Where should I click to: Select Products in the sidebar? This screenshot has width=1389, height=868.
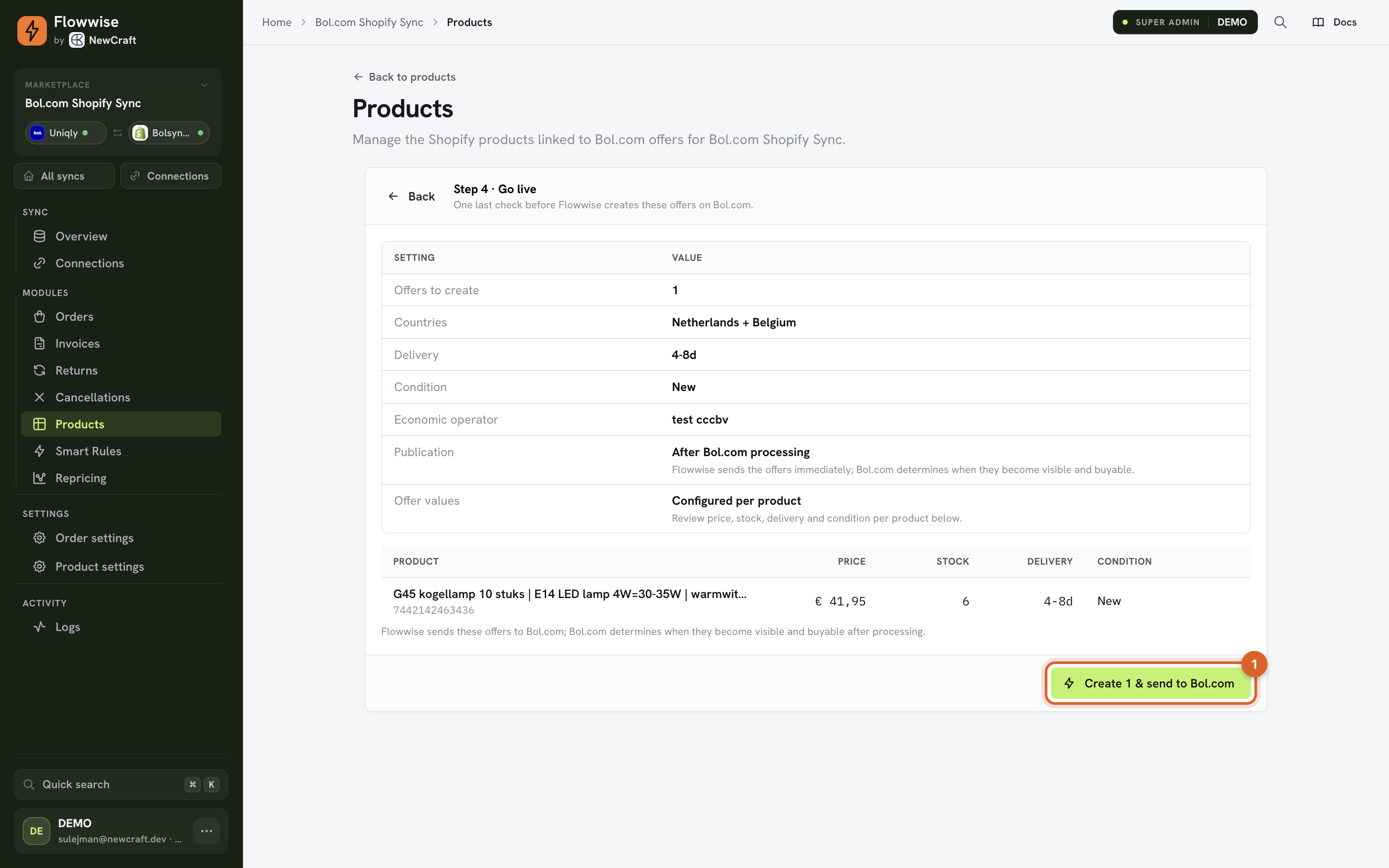[x=121, y=424]
